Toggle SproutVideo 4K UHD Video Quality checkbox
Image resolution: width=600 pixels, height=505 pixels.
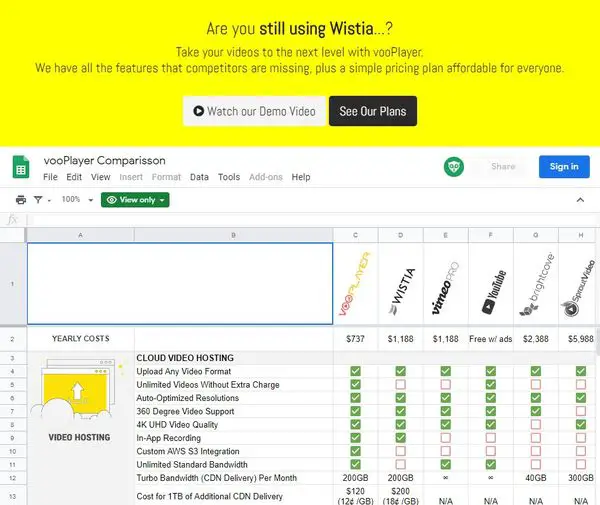coord(580,424)
